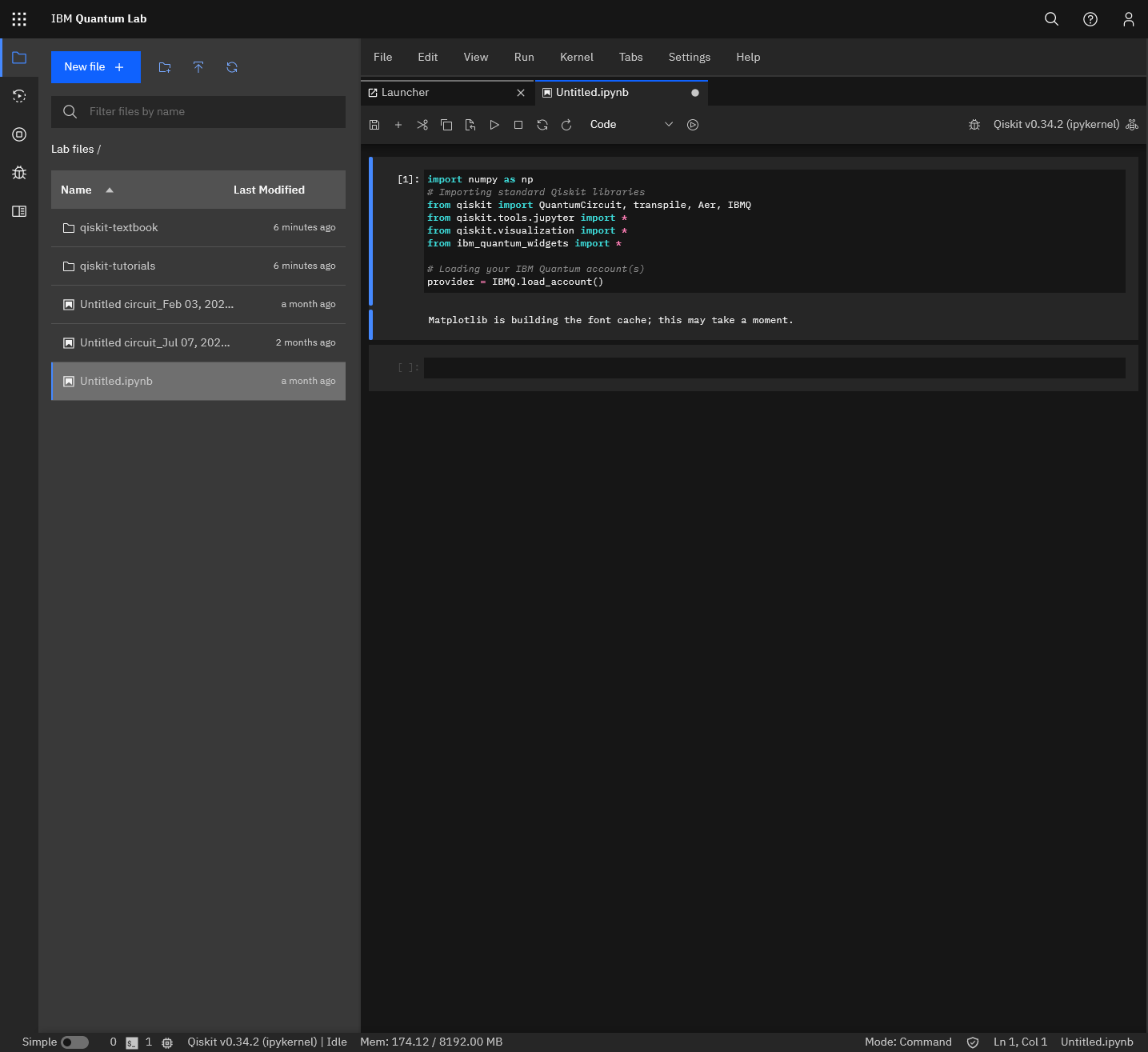Interrupt the kernel with stop icon

[x=518, y=125]
